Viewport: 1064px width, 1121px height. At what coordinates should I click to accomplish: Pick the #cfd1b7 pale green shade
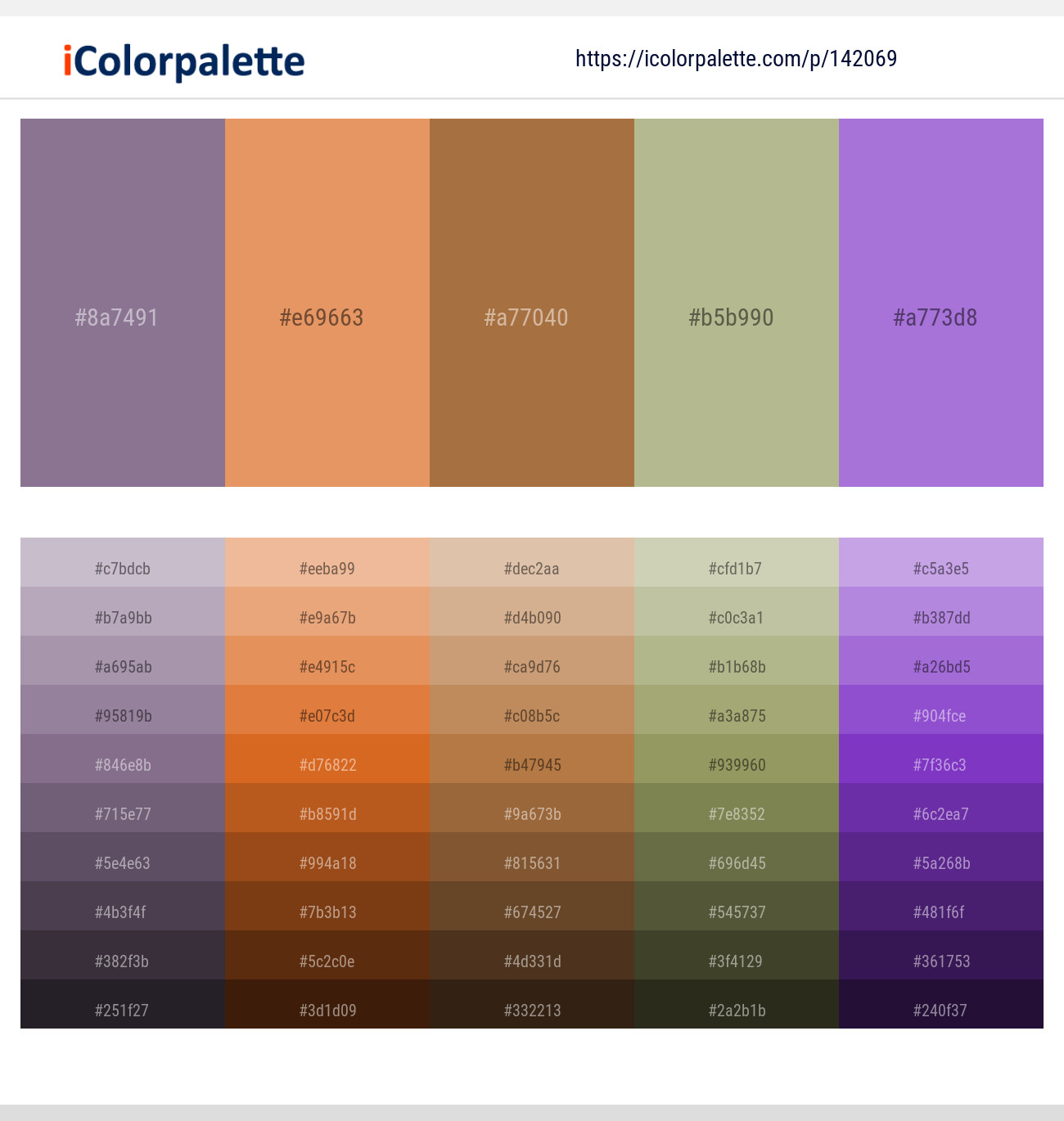(x=737, y=562)
